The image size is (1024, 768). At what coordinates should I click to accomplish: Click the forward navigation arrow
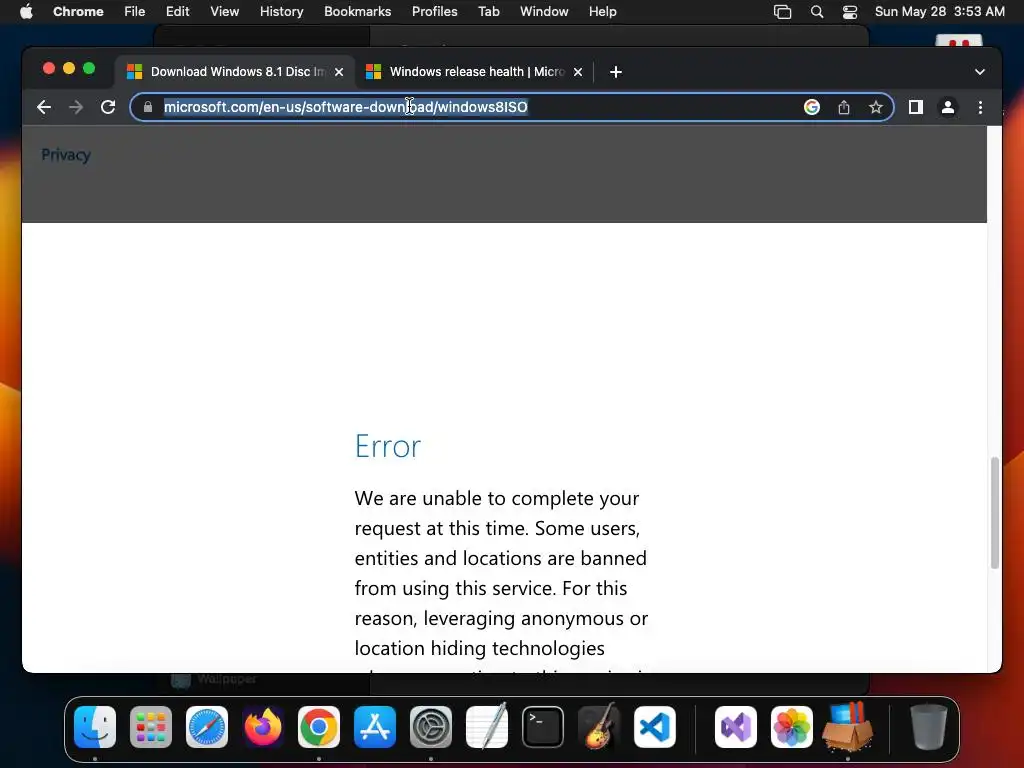point(76,107)
